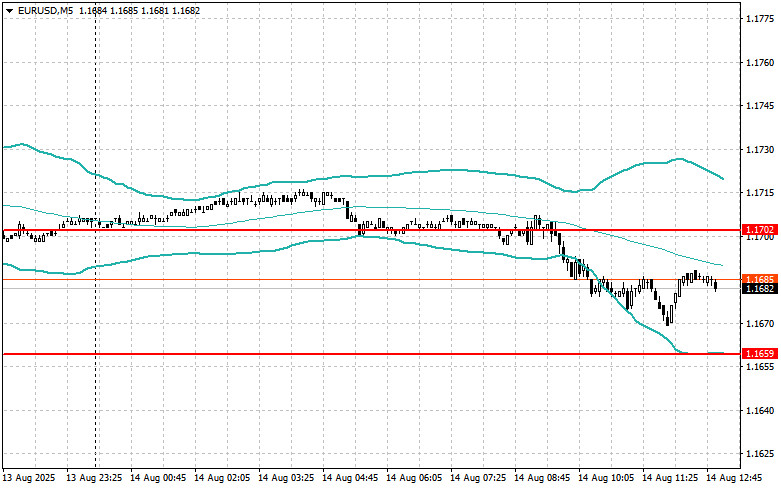Pick the orange horizontal line at 1.1685
Screen dimensions: 781x489
[371, 279]
